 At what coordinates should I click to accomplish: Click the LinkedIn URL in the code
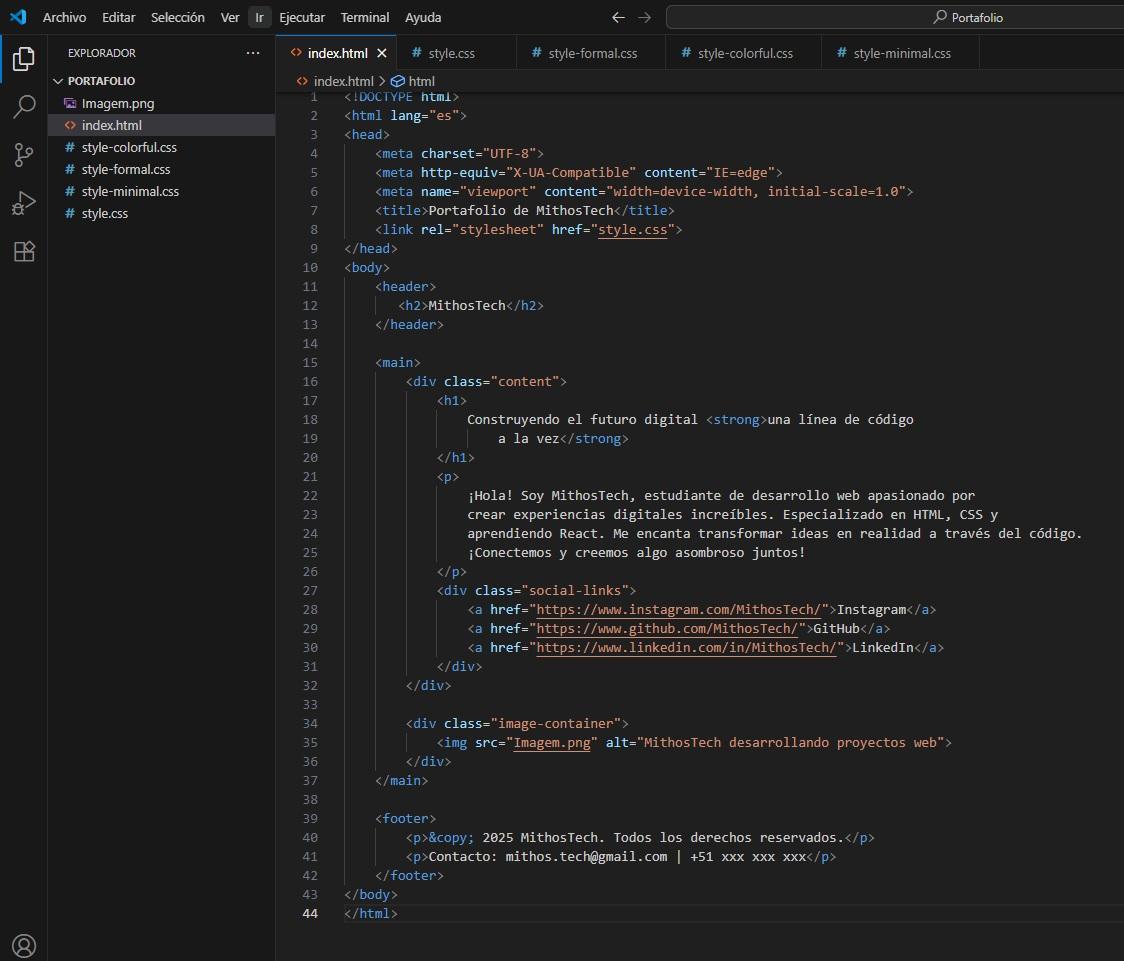(686, 648)
